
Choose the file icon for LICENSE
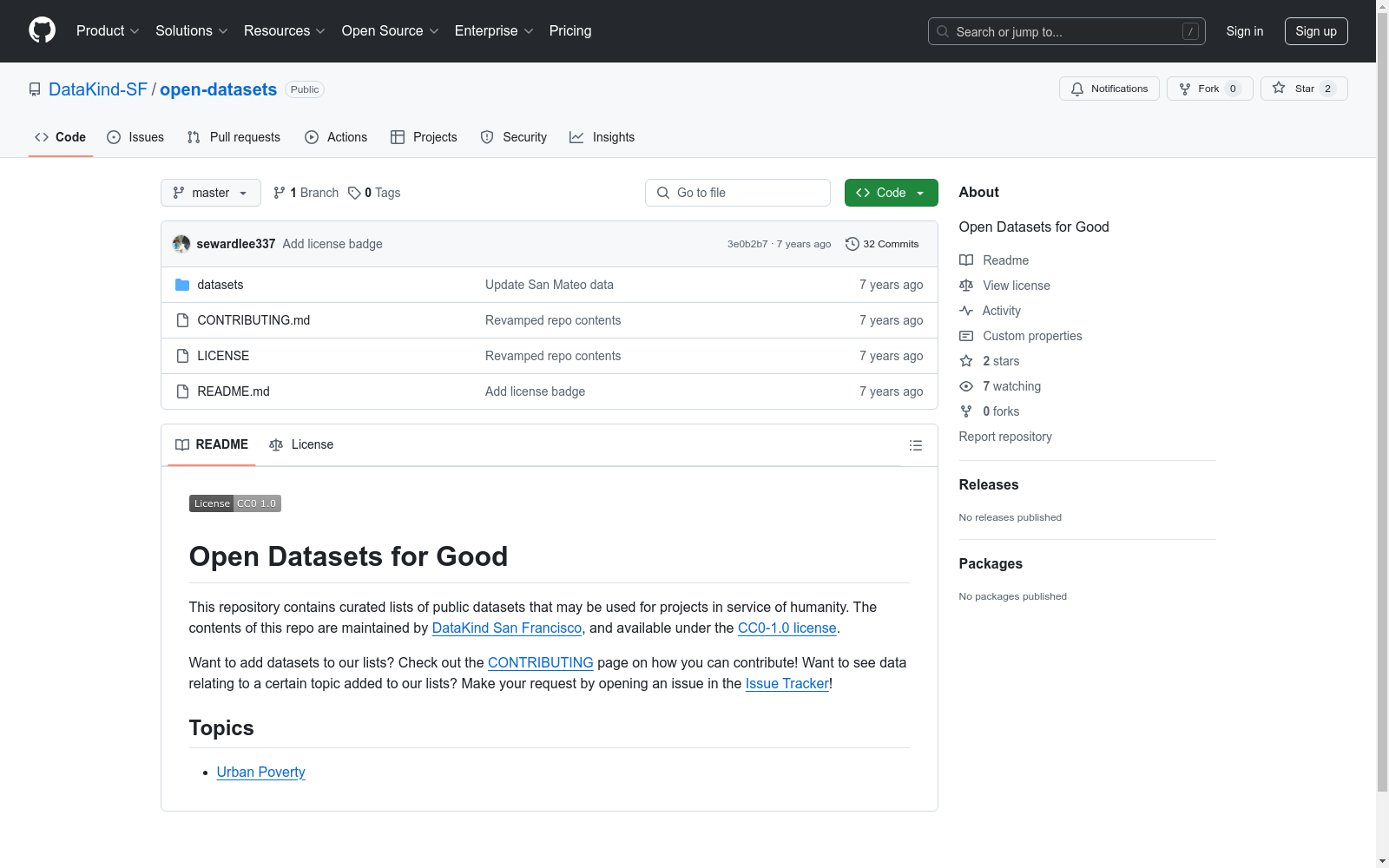tap(182, 356)
